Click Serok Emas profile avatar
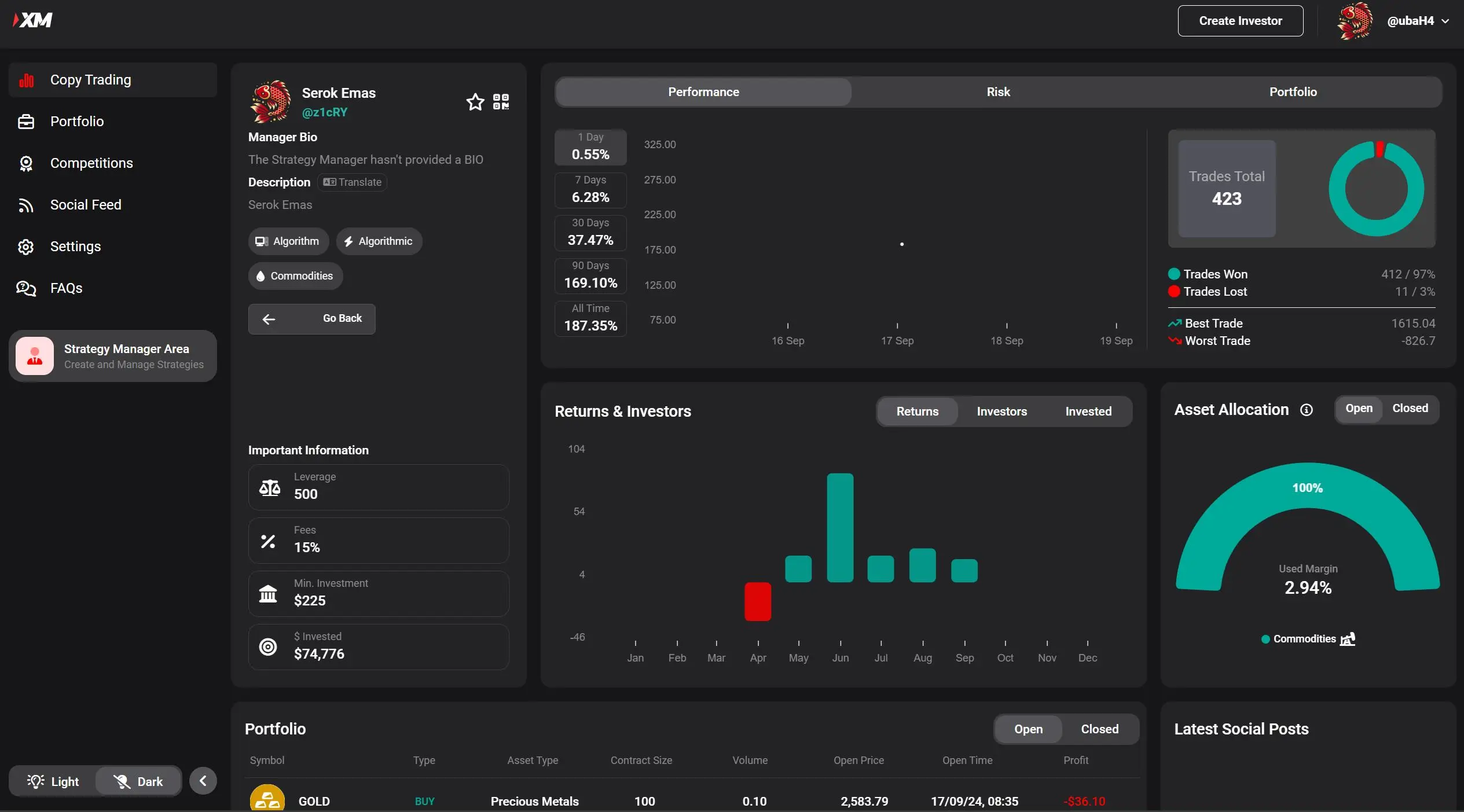1464x812 pixels. pos(270,102)
